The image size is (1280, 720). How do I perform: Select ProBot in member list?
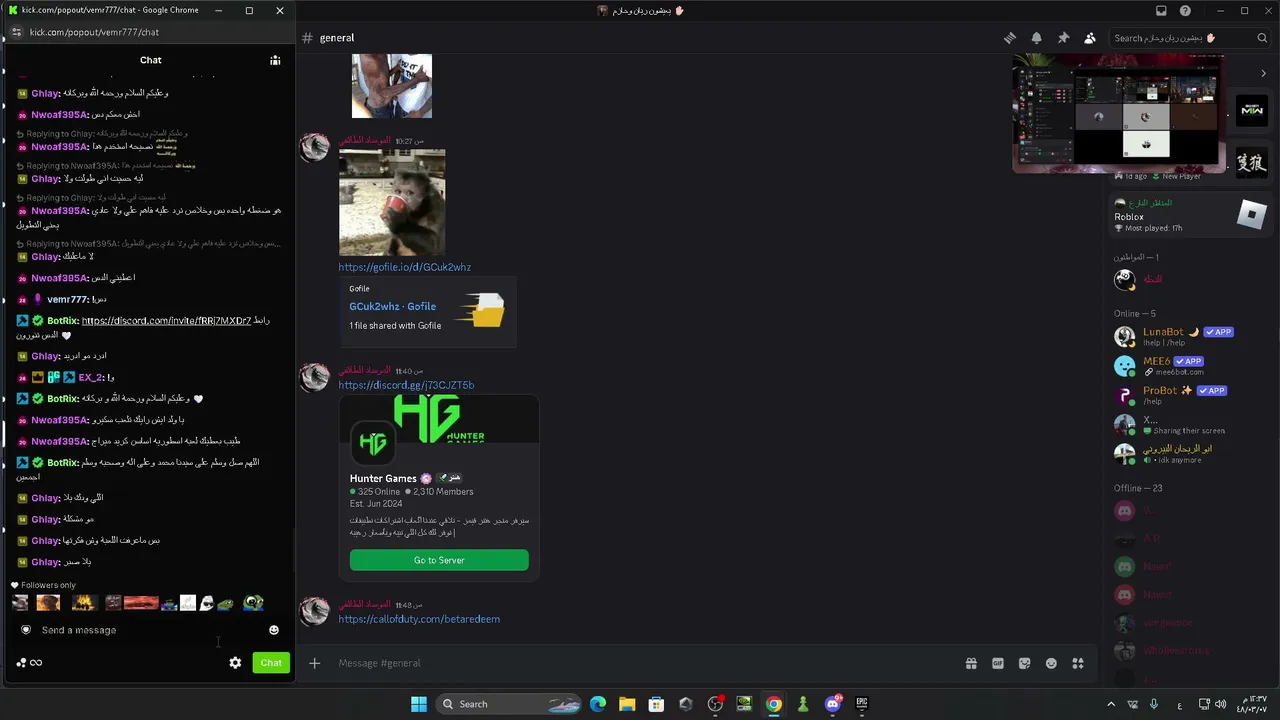[1188, 395]
